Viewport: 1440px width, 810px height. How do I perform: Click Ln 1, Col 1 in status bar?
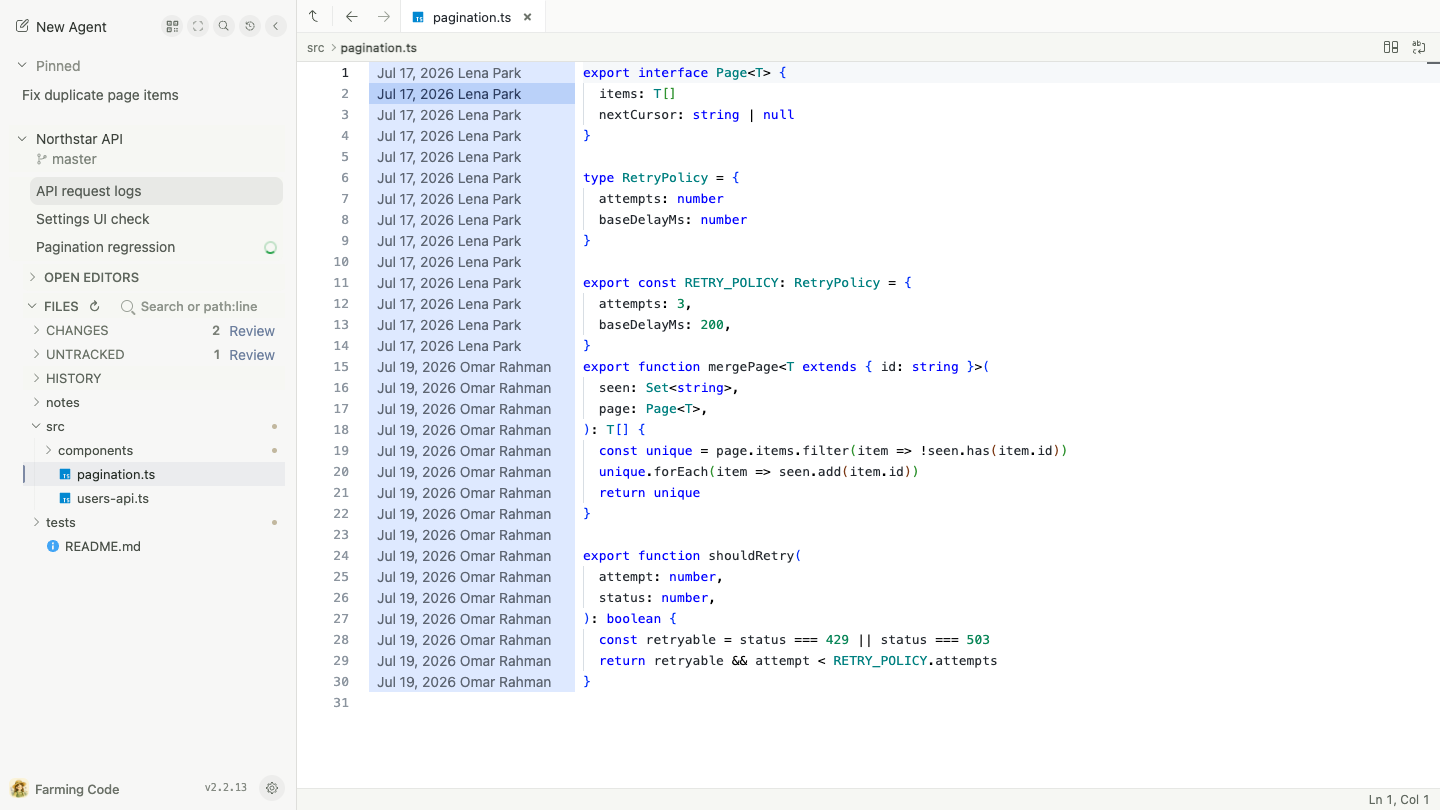point(1398,800)
